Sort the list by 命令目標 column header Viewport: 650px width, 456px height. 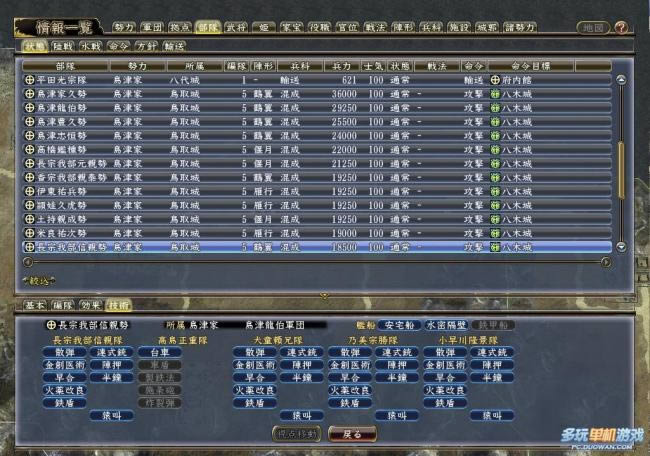531,66
